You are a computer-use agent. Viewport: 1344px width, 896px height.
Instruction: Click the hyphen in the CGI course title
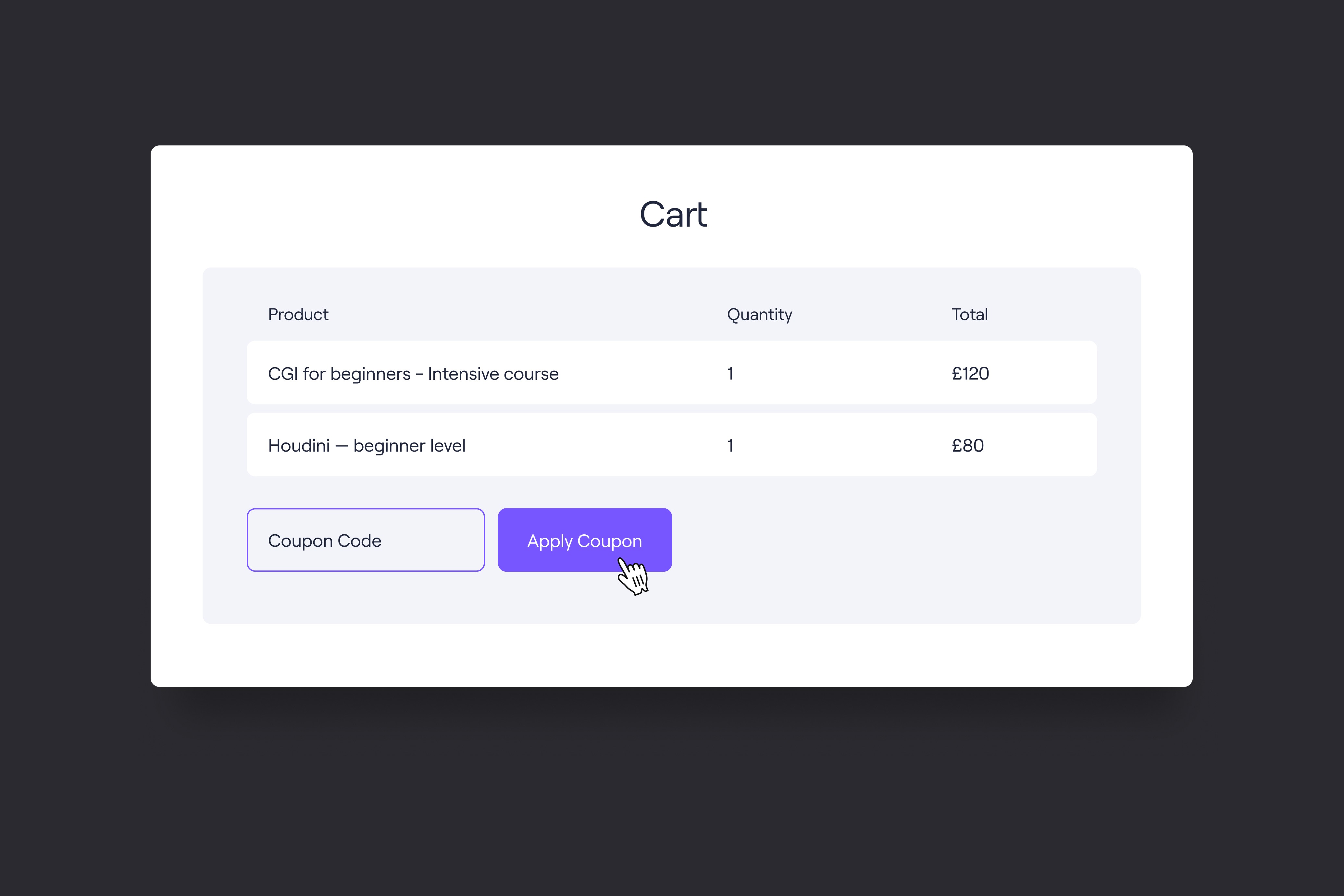tap(419, 374)
